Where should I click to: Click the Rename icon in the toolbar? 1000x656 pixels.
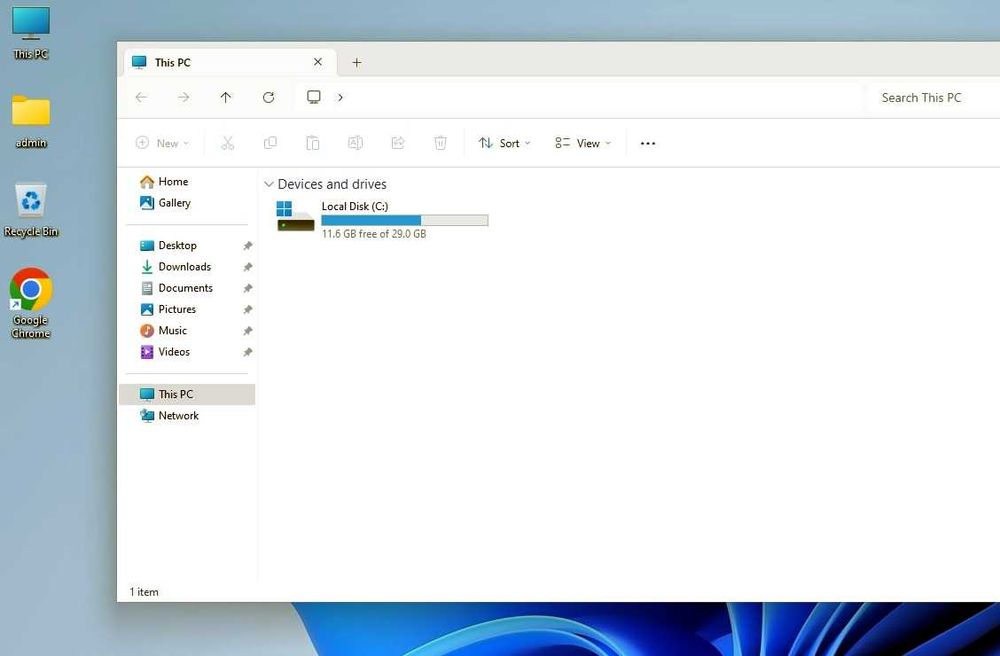pyautogui.click(x=355, y=143)
